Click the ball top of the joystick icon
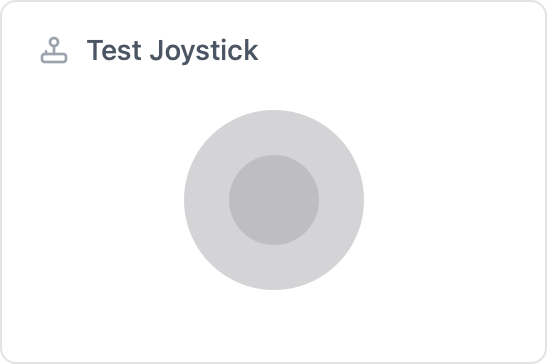The height and width of the screenshot is (364, 548). [54, 42]
